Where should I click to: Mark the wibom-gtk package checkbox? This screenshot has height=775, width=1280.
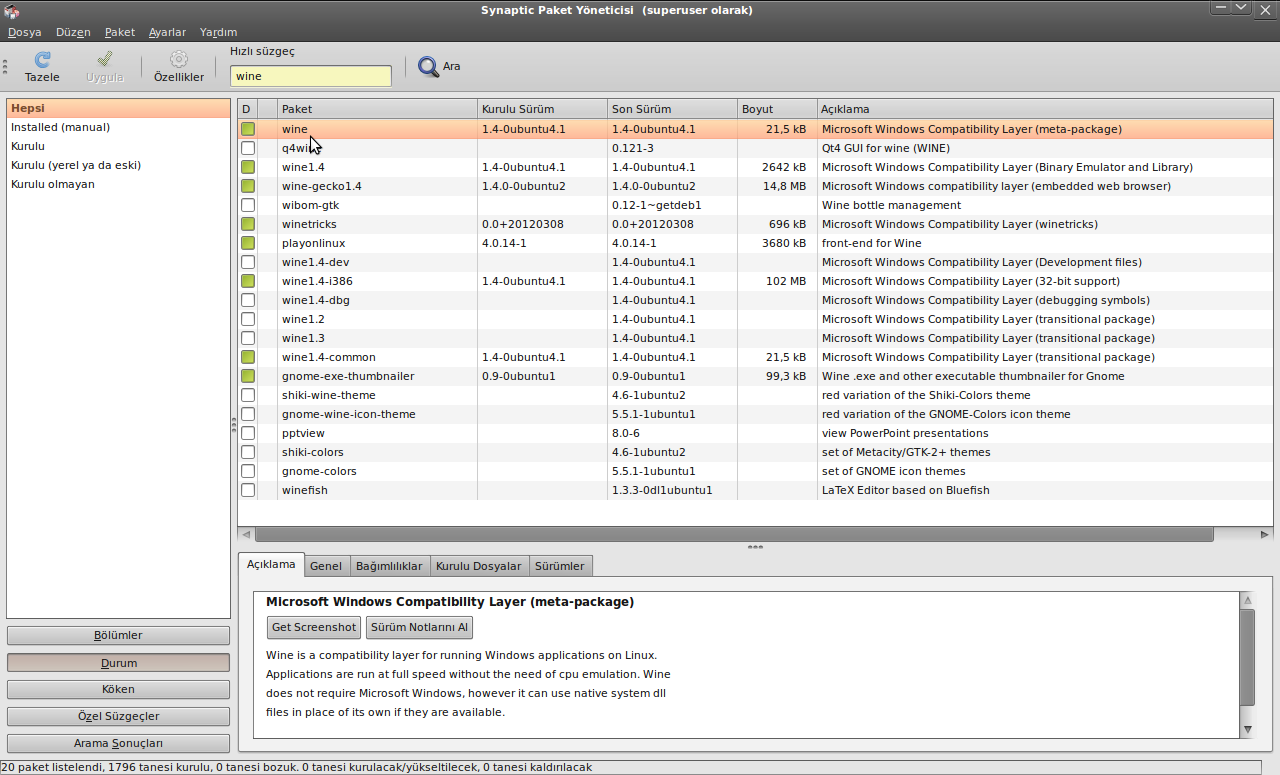(248, 205)
